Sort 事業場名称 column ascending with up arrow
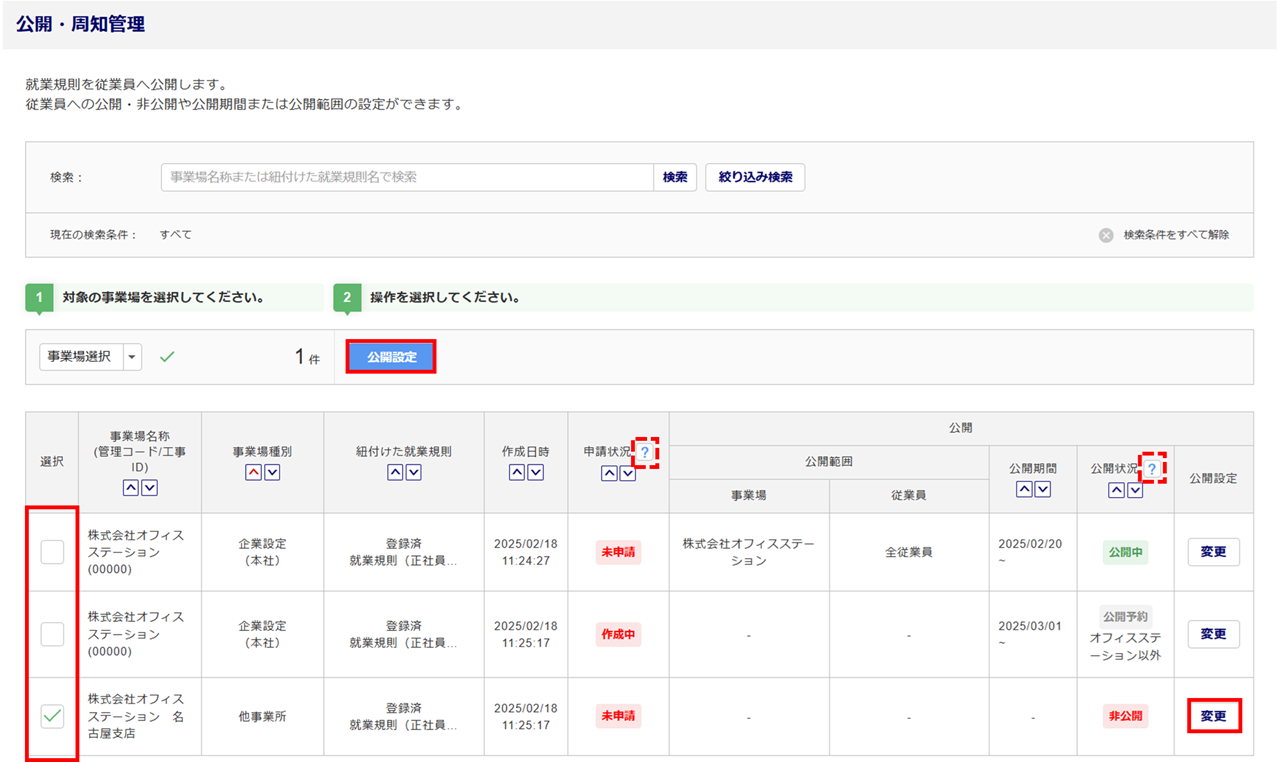 point(130,488)
